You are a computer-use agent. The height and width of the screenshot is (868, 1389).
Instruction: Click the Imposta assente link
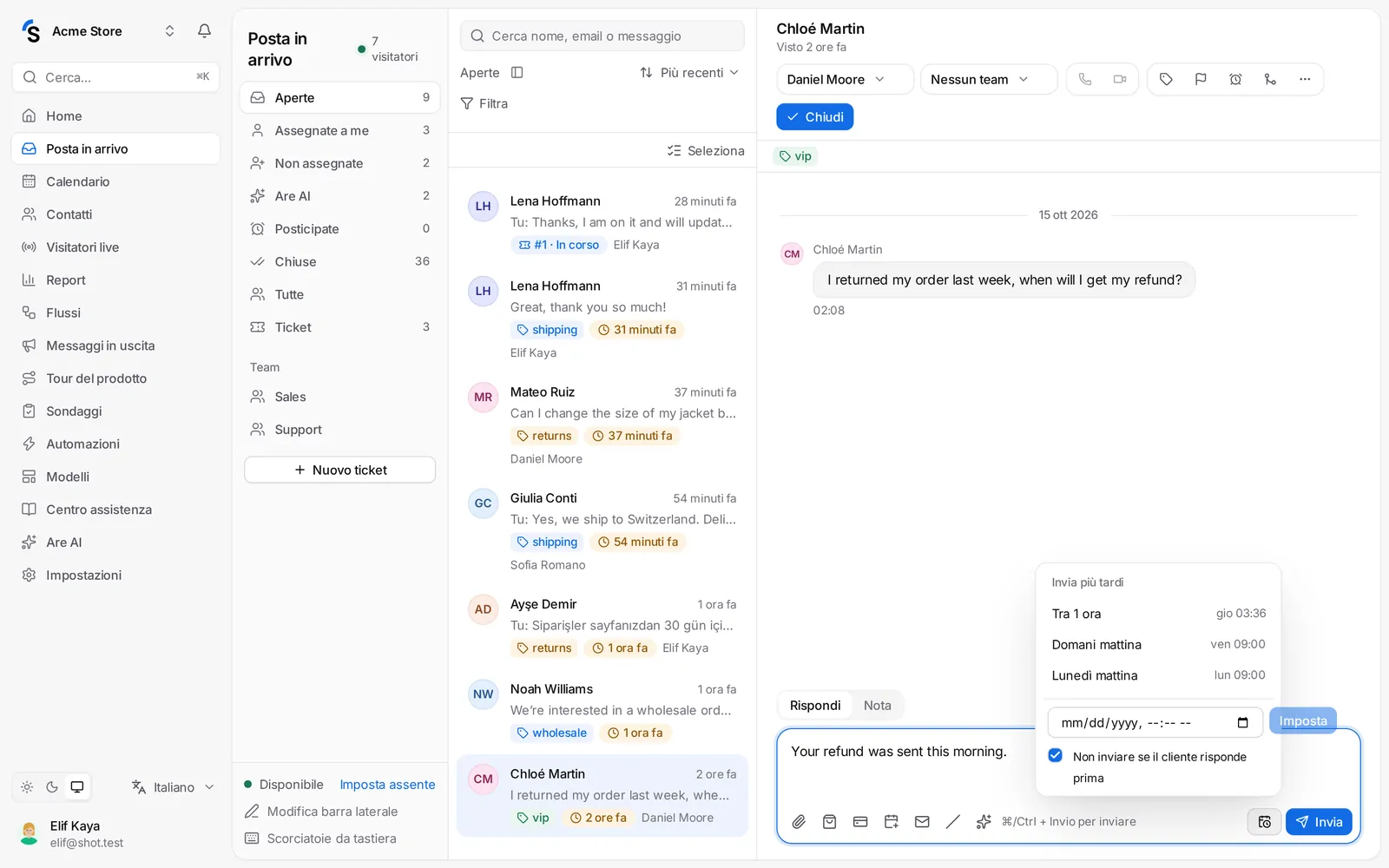(x=387, y=785)
